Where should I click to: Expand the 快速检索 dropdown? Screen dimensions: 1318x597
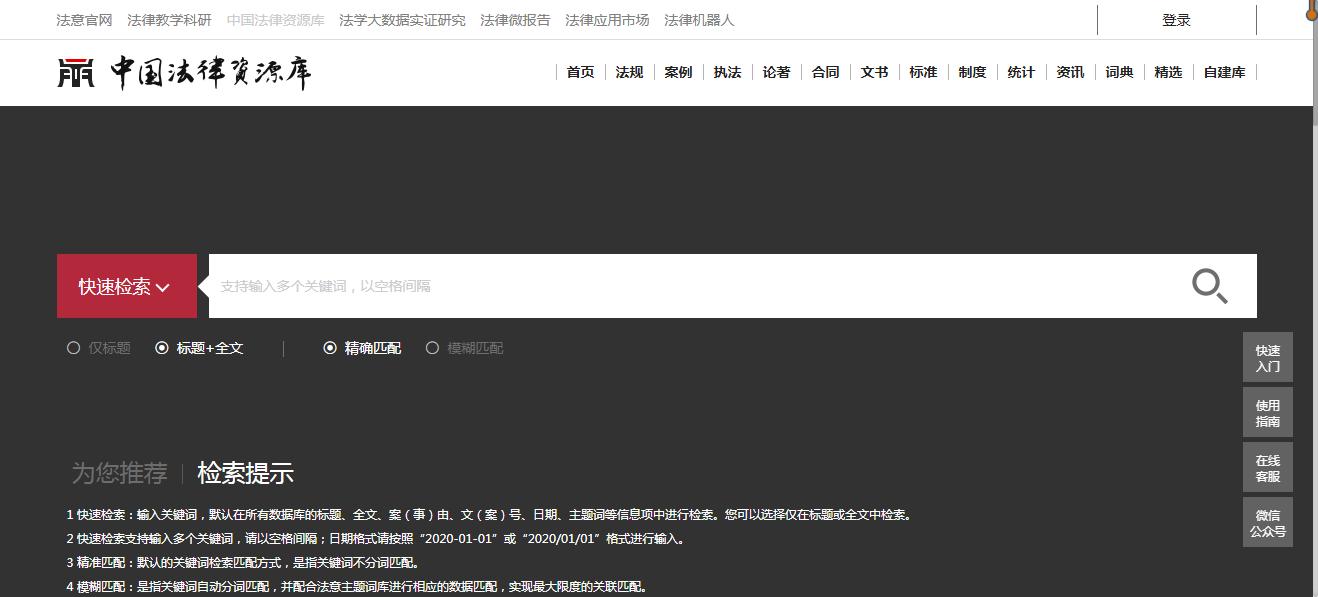(x=127, y=286)
